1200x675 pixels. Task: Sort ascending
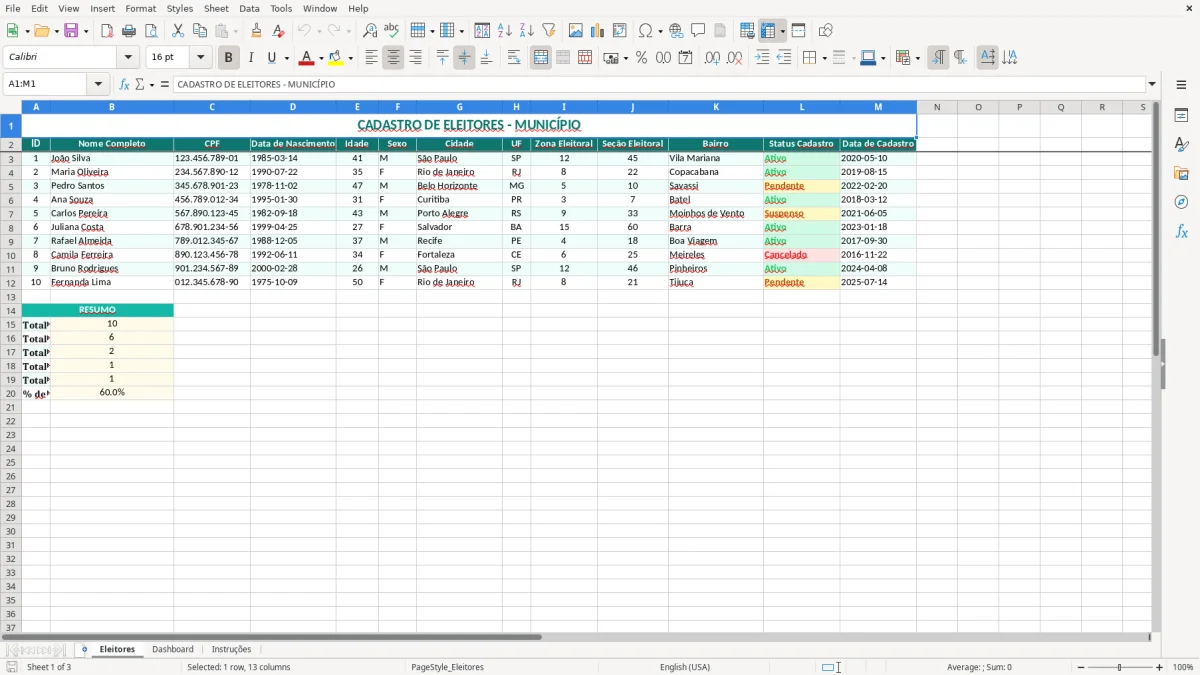tap(505, 31)
